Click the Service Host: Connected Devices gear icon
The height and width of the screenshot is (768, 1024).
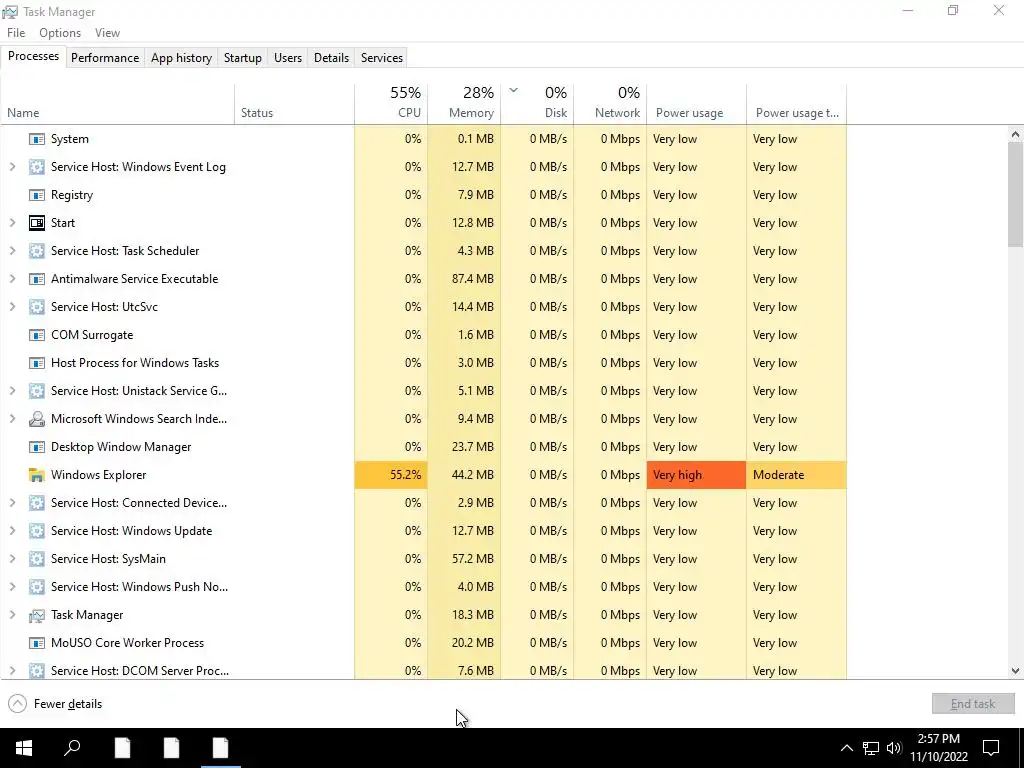coord(37,503)
